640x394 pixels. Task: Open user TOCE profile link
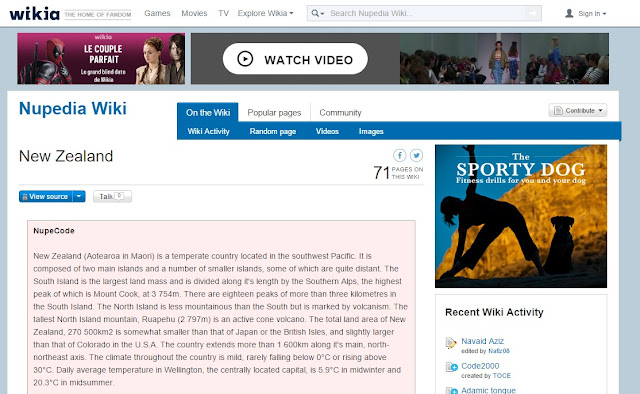tap(502, 376)
